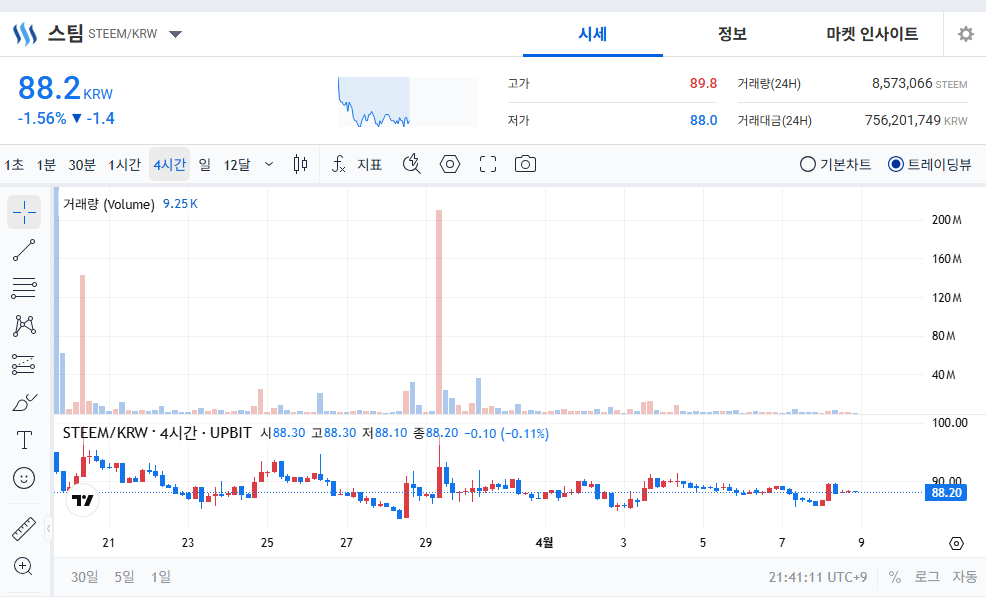Set the date range to 30일
986x597 pixels.
[x=84, y=576]
